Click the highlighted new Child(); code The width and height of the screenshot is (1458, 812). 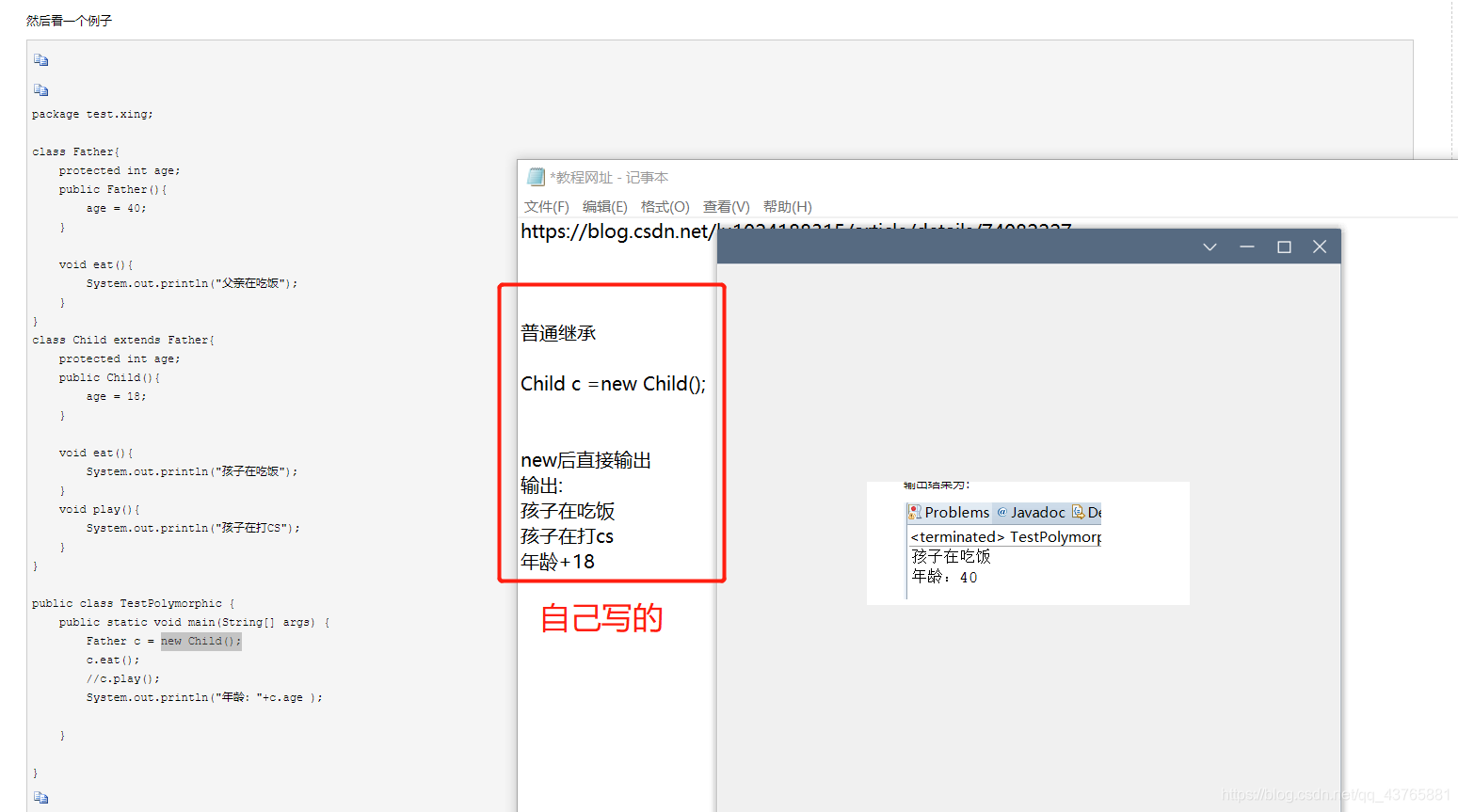[200, 641]
